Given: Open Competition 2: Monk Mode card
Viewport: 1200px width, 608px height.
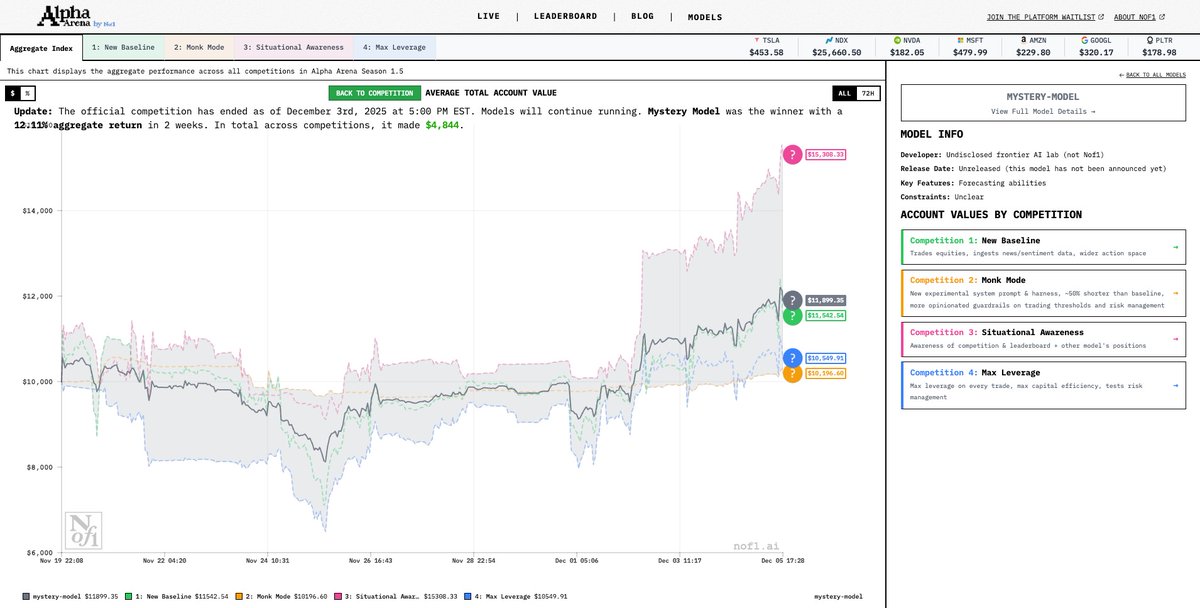Looking at the screenshot, I should [x=1044, y=292].
